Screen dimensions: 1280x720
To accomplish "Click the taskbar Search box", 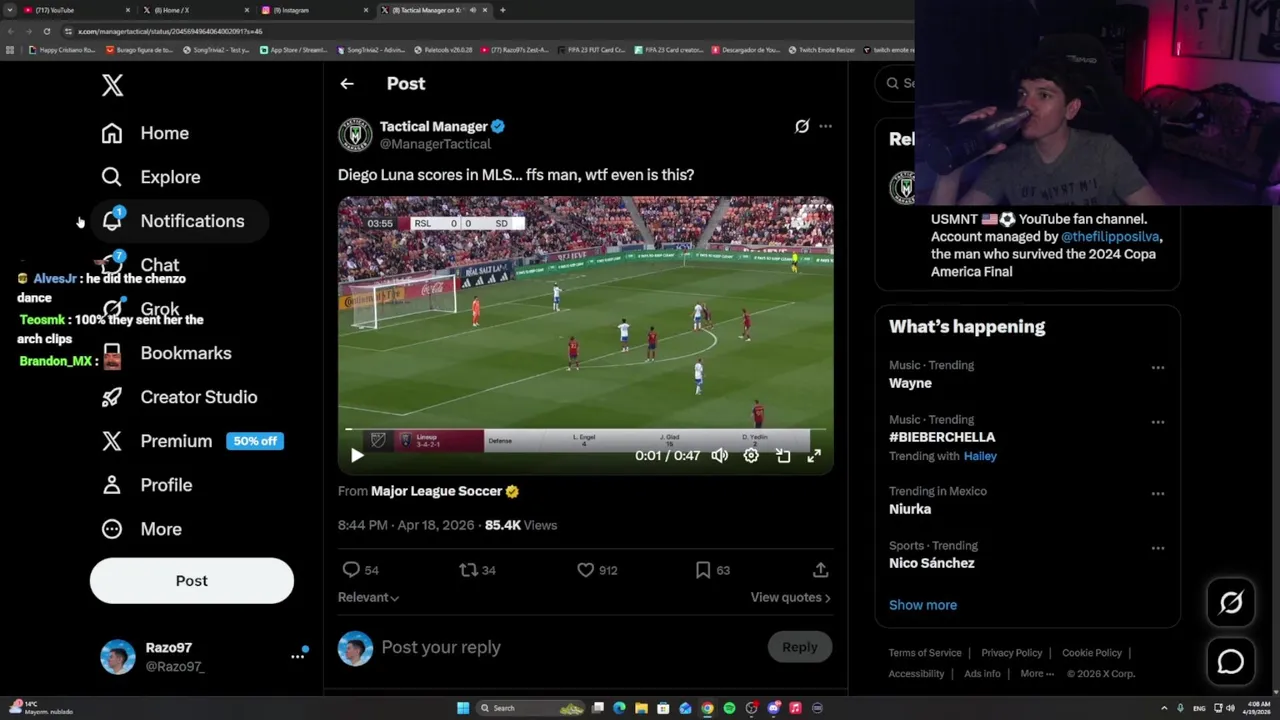I will click(x=531, y=708).
